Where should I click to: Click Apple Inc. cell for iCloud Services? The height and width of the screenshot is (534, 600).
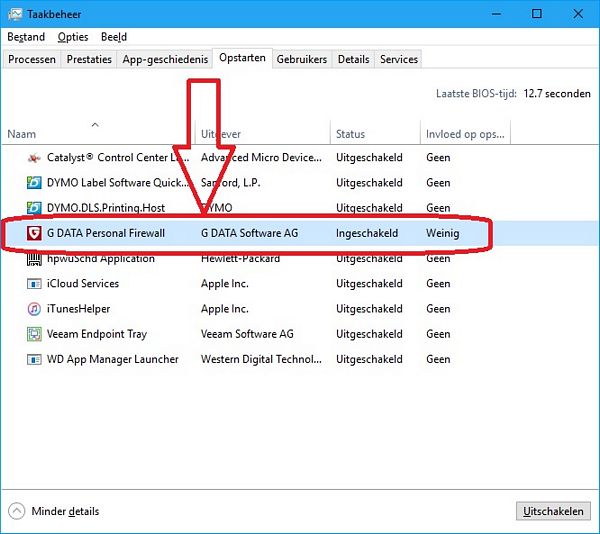225,283
